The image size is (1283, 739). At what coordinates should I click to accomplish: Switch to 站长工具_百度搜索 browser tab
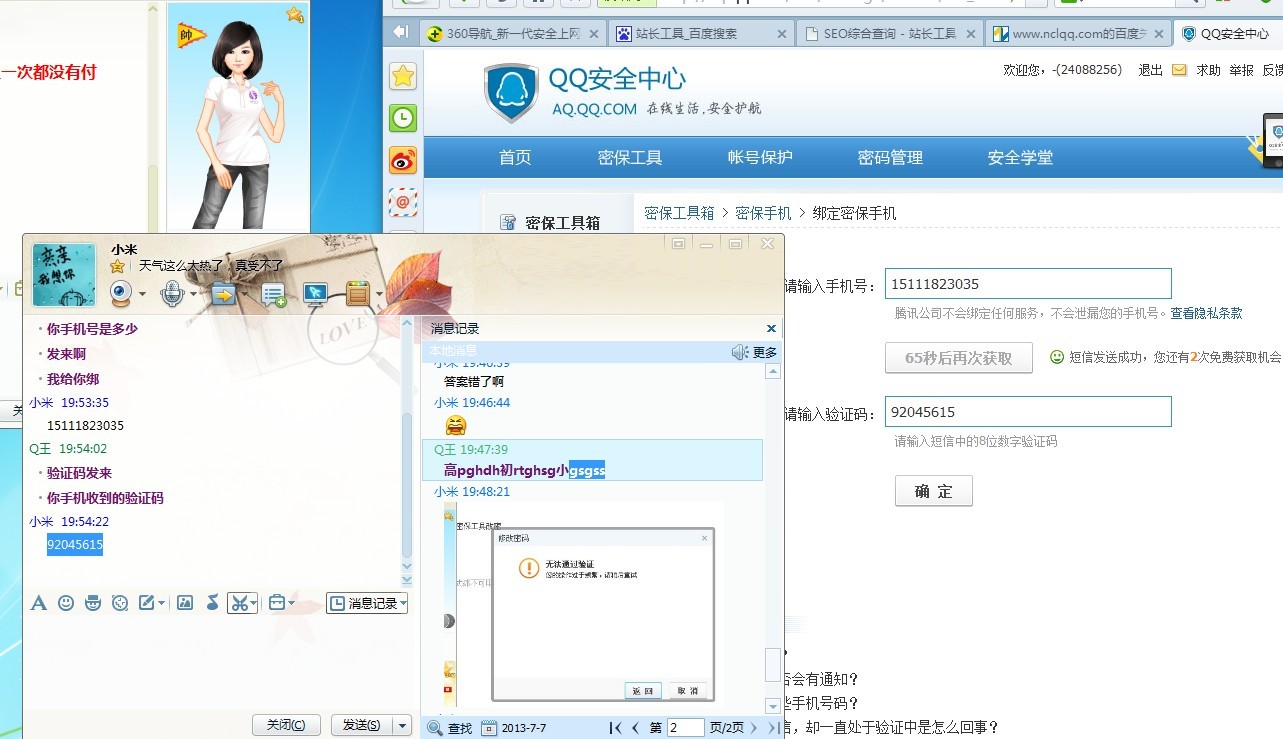coord(700,33)
